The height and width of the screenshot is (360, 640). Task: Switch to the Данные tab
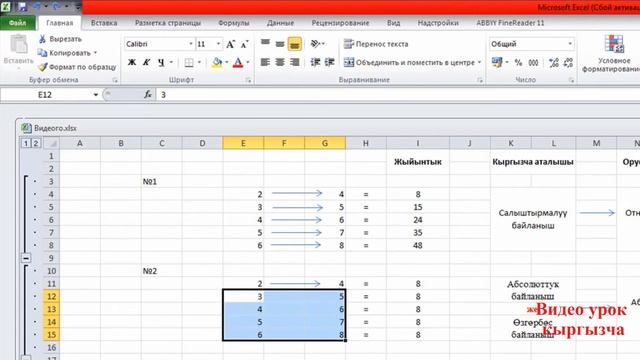(280, 23)
